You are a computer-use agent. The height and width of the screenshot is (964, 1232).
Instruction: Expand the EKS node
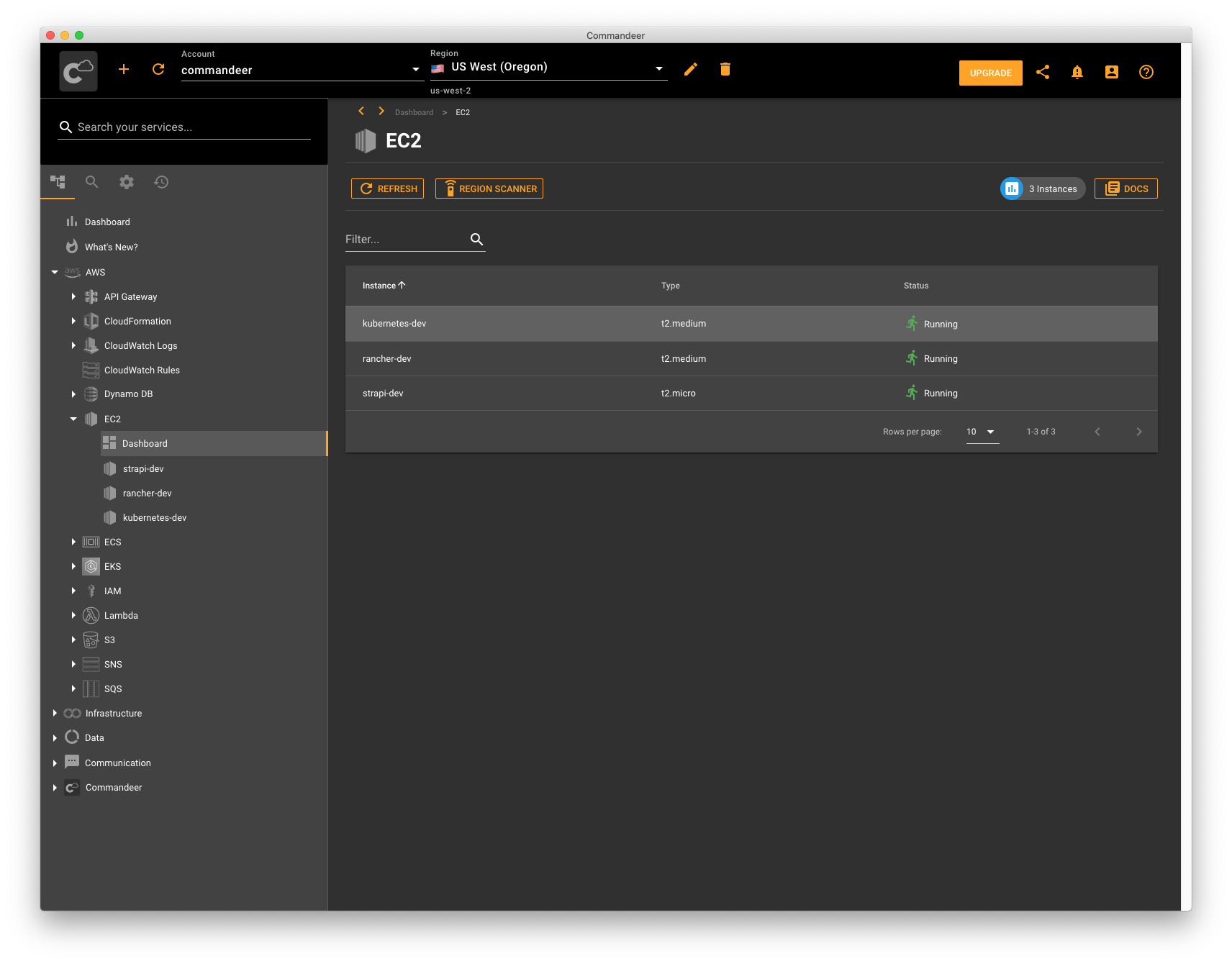73,566
